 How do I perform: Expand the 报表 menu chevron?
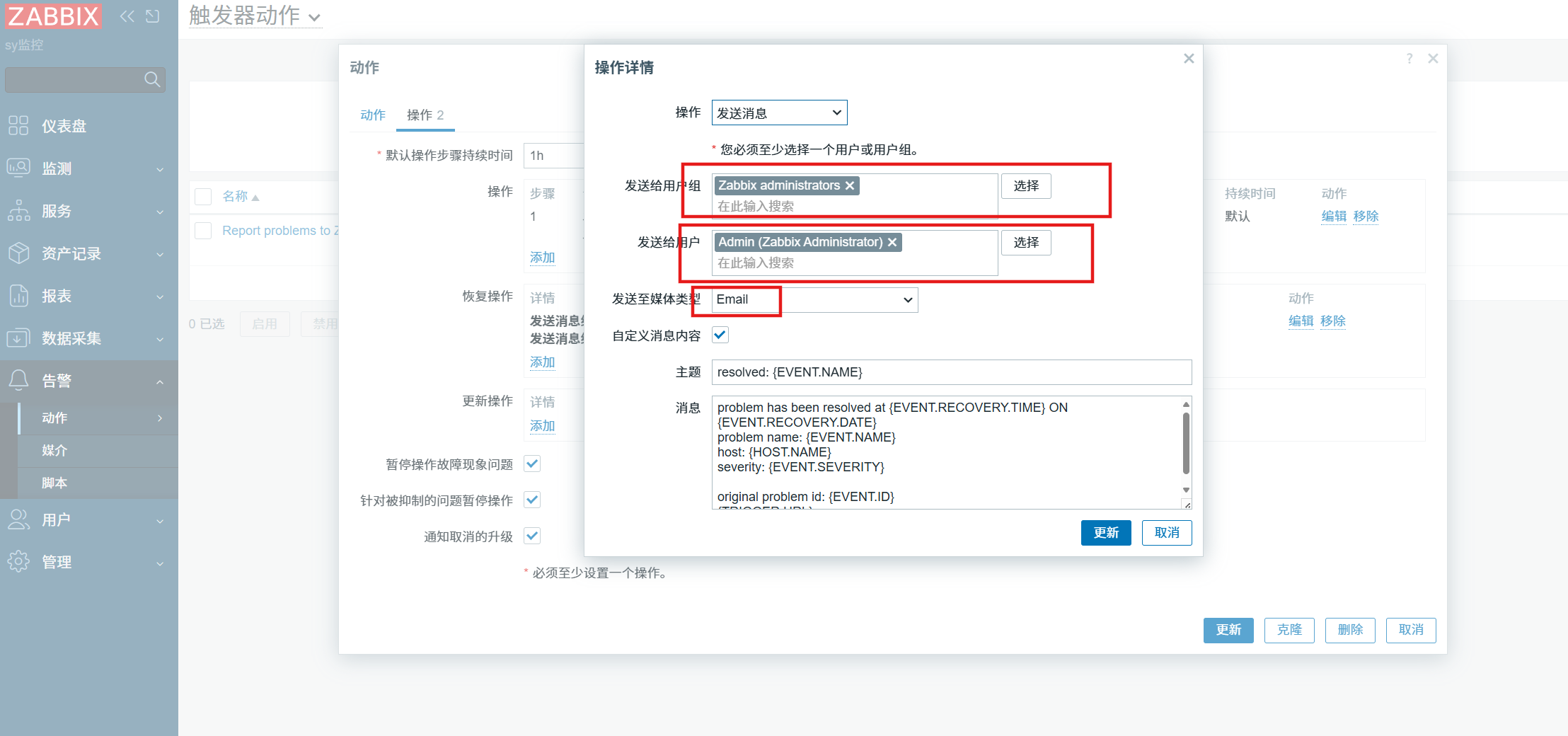coord(160,297)
